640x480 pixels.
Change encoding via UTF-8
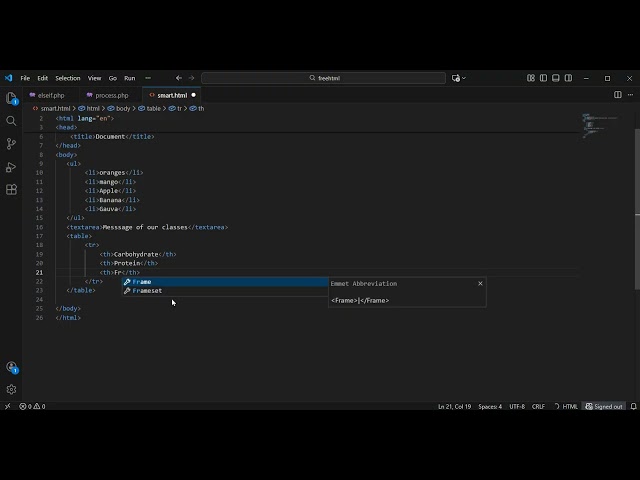517,406
